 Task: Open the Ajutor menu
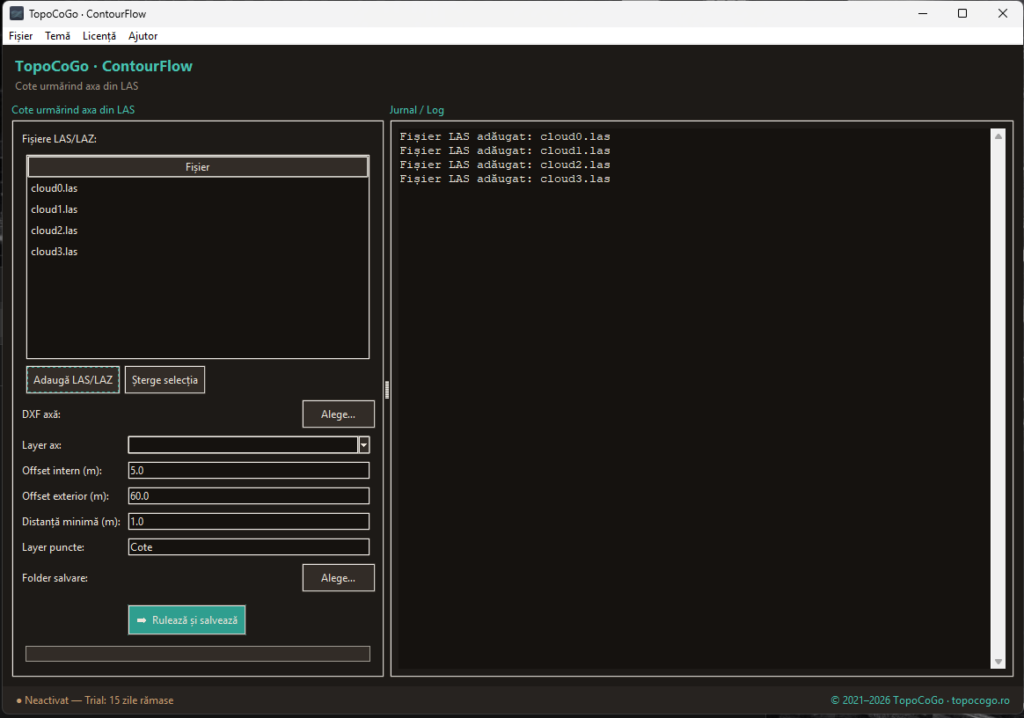coord(143,36)
